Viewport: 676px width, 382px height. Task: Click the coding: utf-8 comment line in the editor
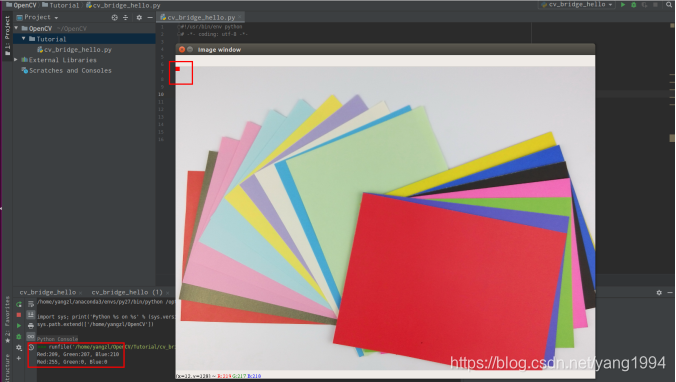point(214,34)
